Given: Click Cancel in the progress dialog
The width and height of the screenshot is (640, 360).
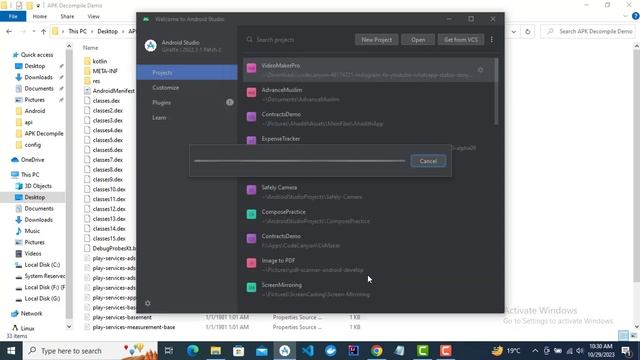Looking at the screenshot, I should [428, 161].
